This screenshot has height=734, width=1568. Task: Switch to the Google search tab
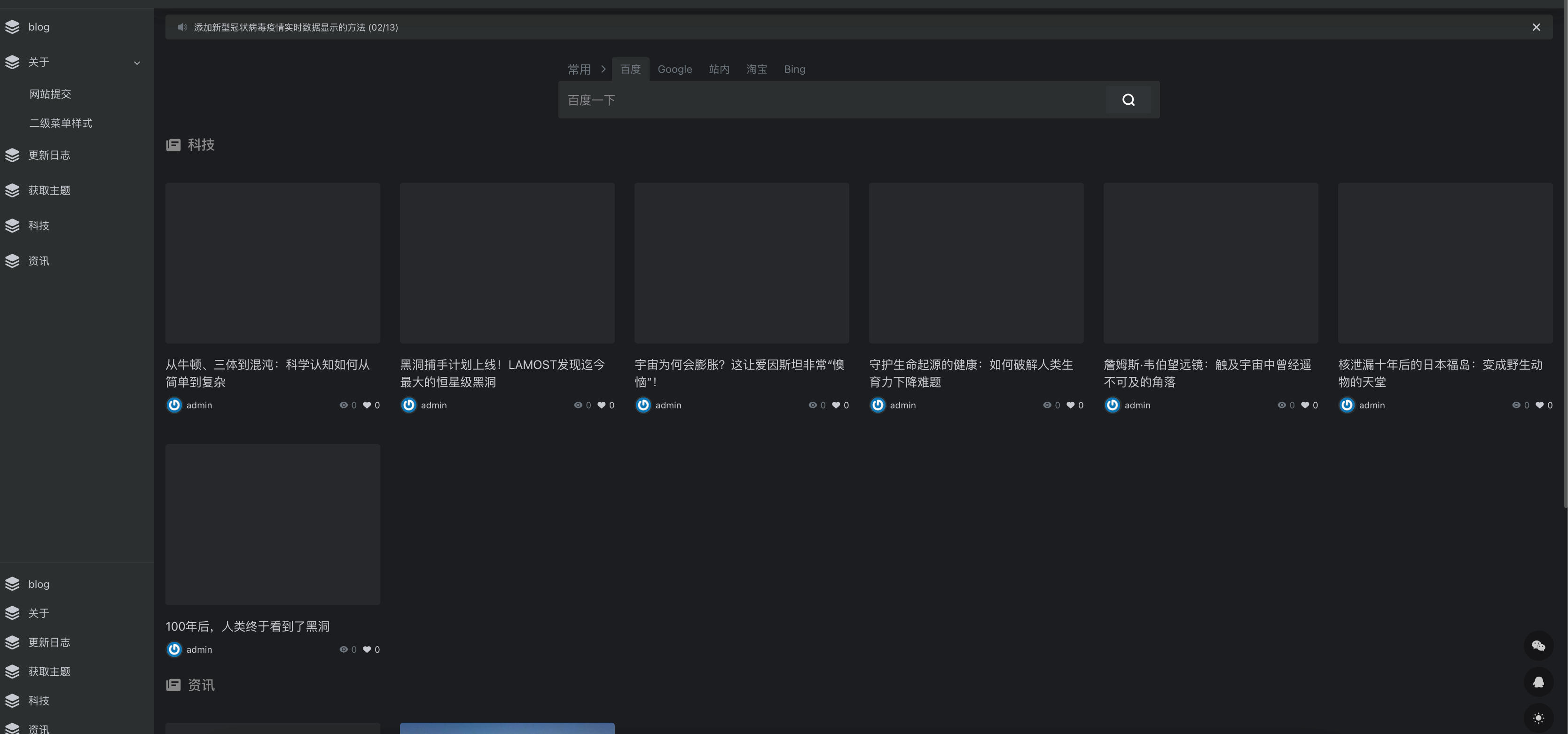pos(674,70)
